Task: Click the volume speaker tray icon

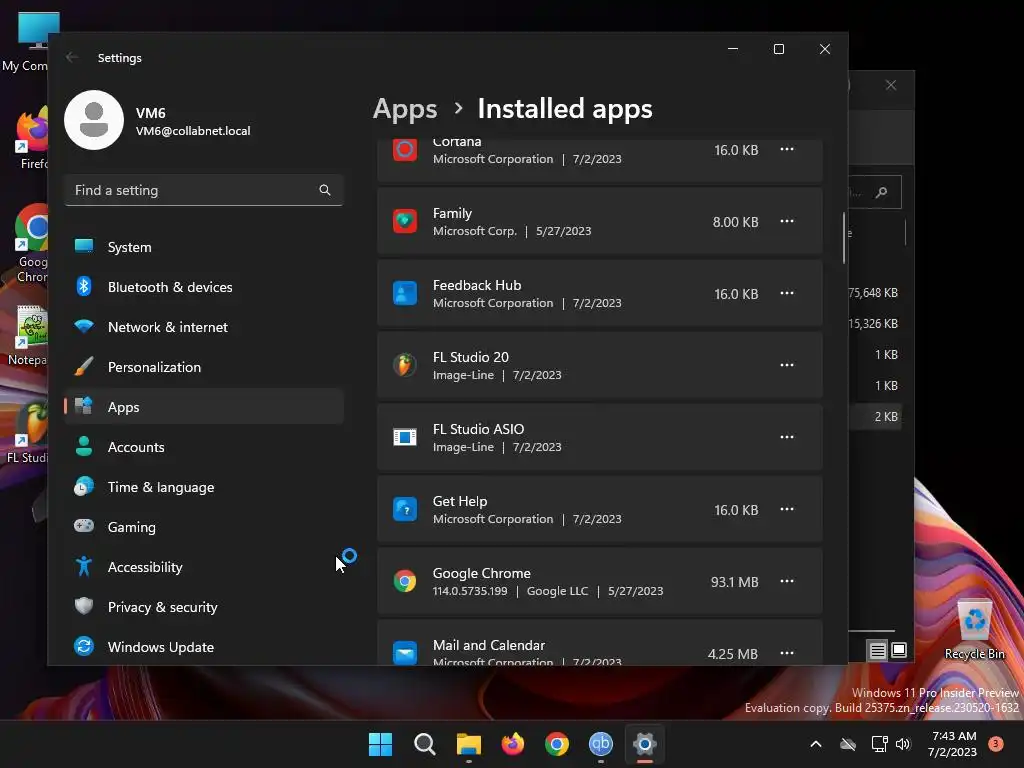Action: [x=903, y=744]
